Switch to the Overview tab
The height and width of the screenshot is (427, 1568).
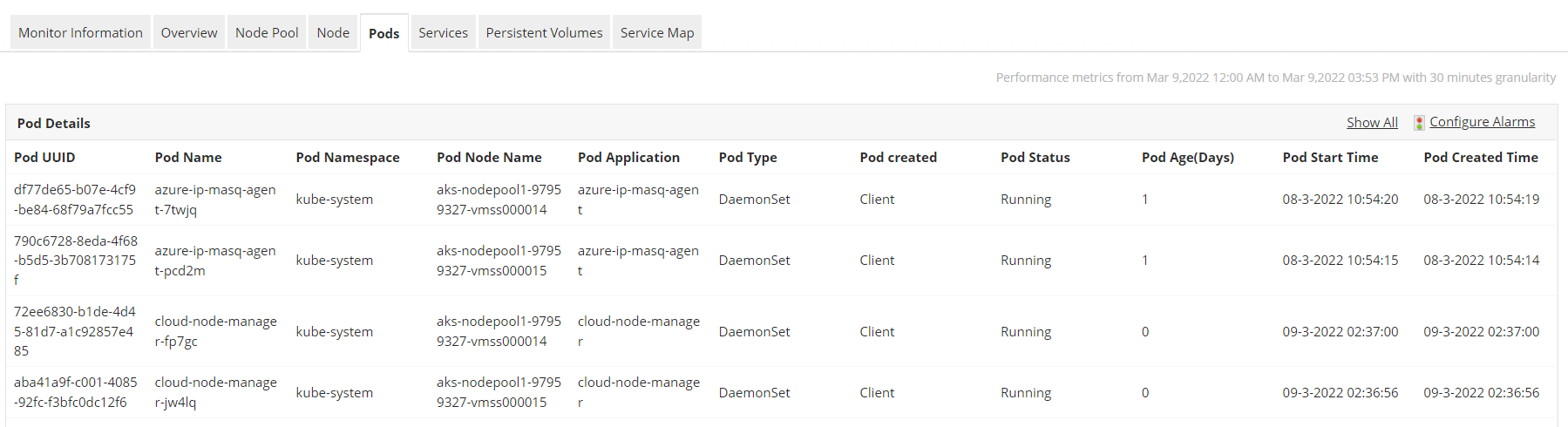189,33
